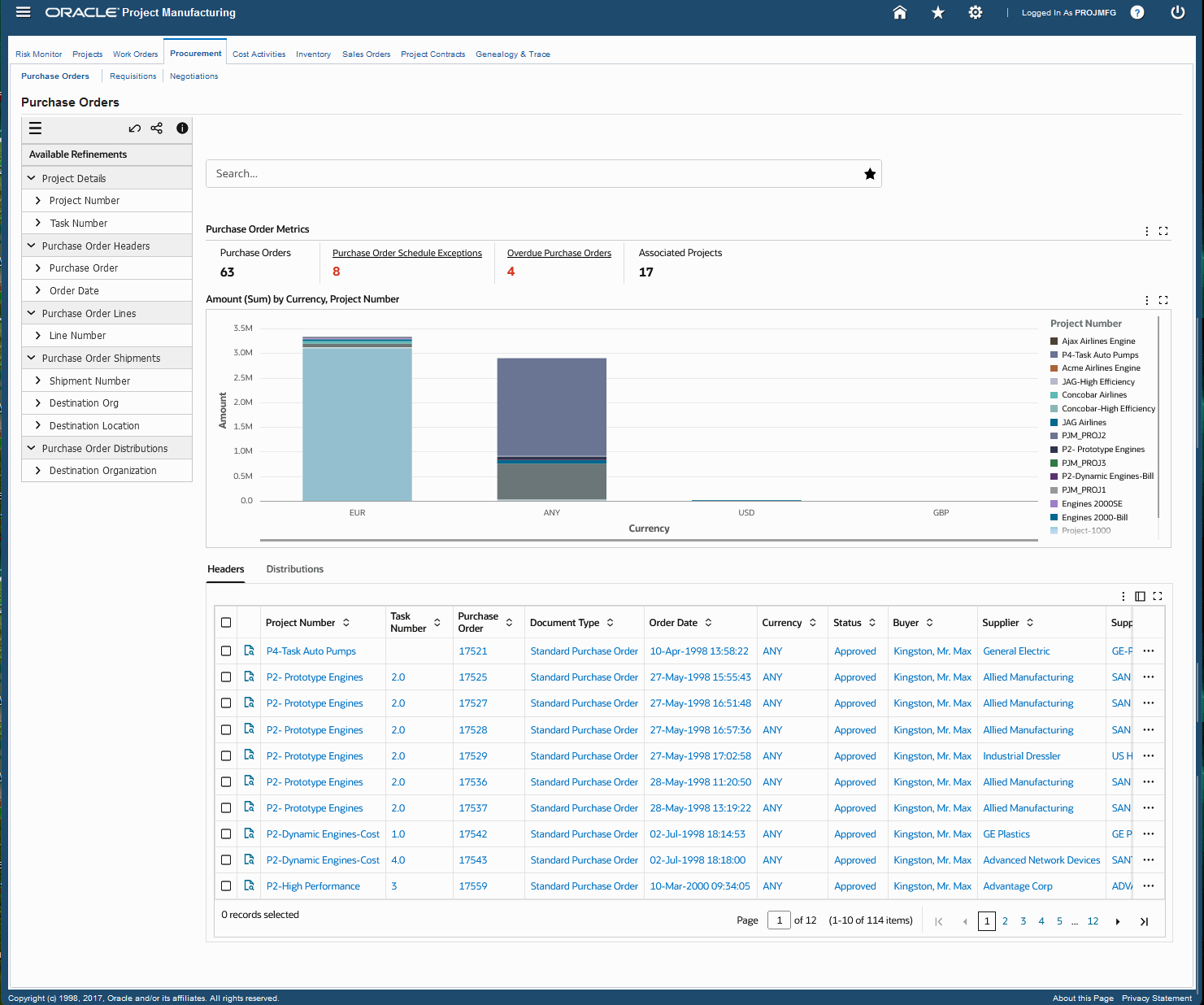Go to the Home icon
The height and width of the screenshot is (1005, 1204).
pos(900,12)
